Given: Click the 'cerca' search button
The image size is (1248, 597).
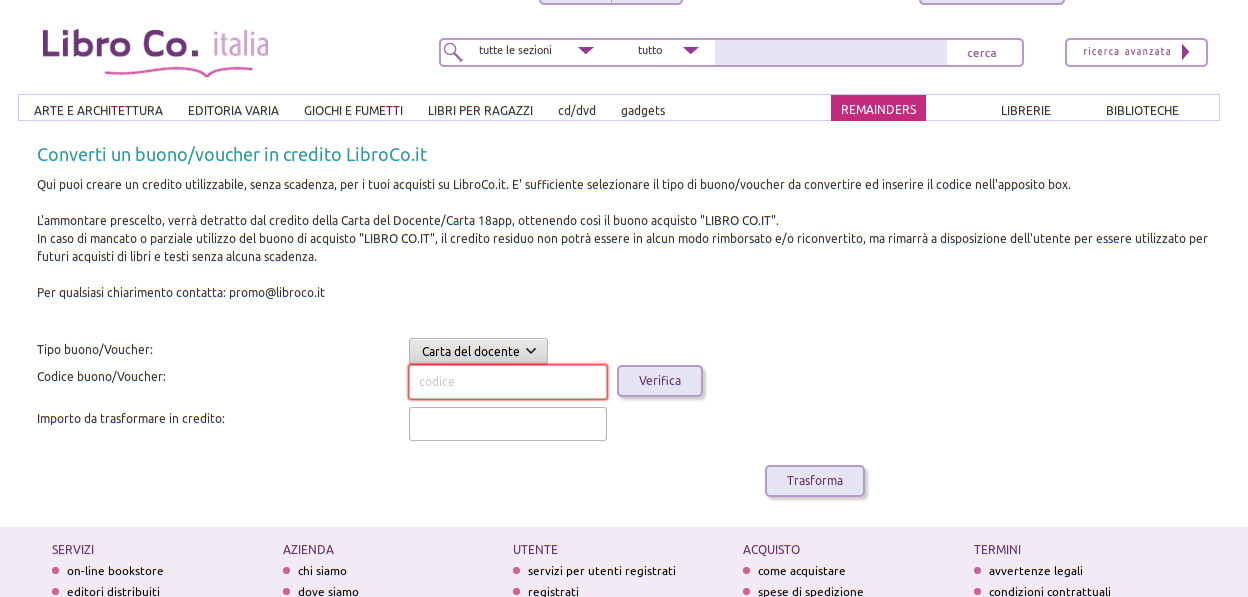Looking at the screenshot, I should [982, 53].
